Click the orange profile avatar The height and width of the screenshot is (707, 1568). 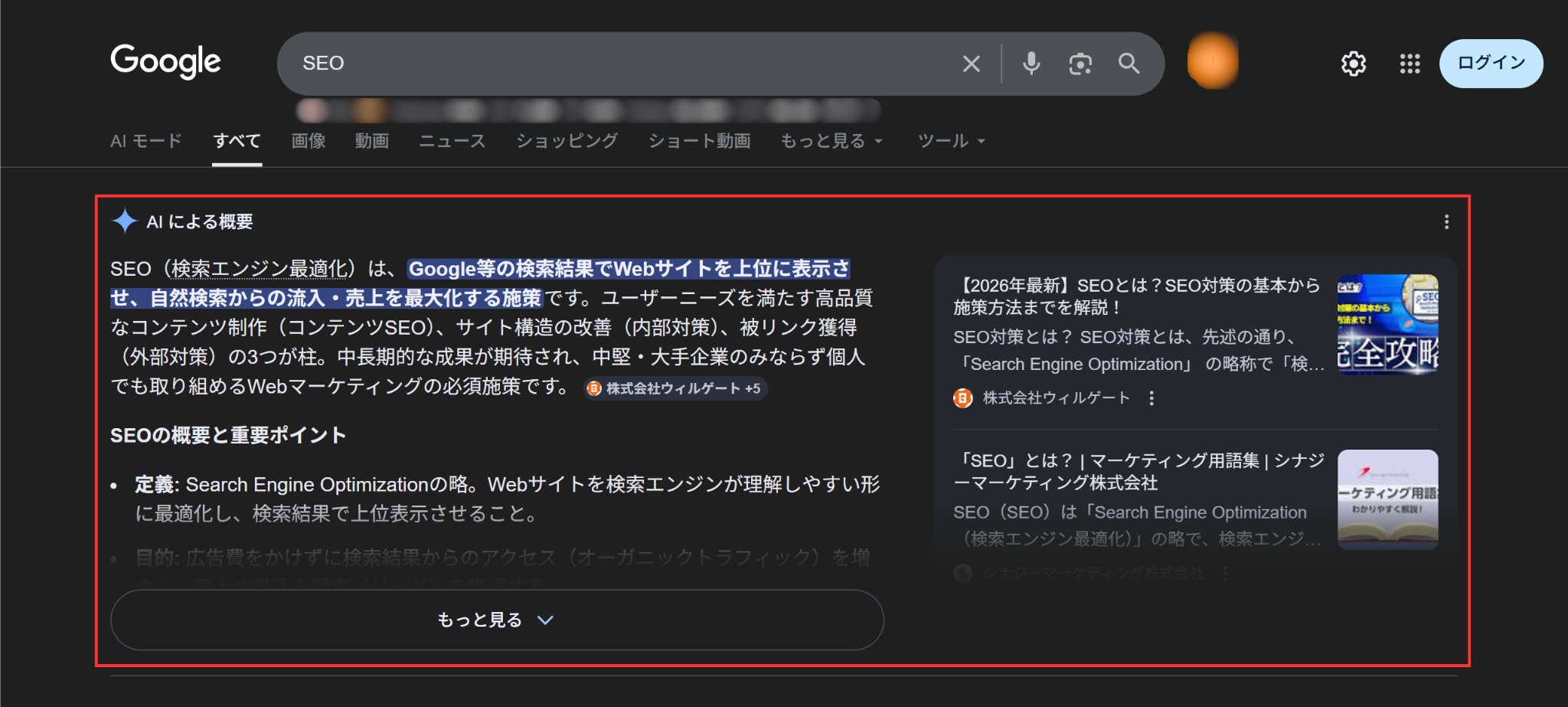click(1212, 62)
